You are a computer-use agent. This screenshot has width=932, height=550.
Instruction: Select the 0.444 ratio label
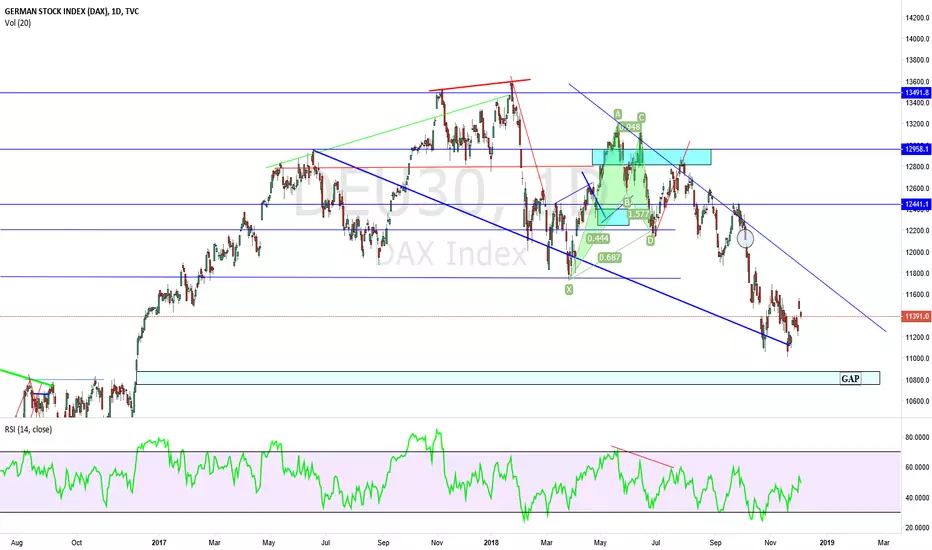pos(597,238)
